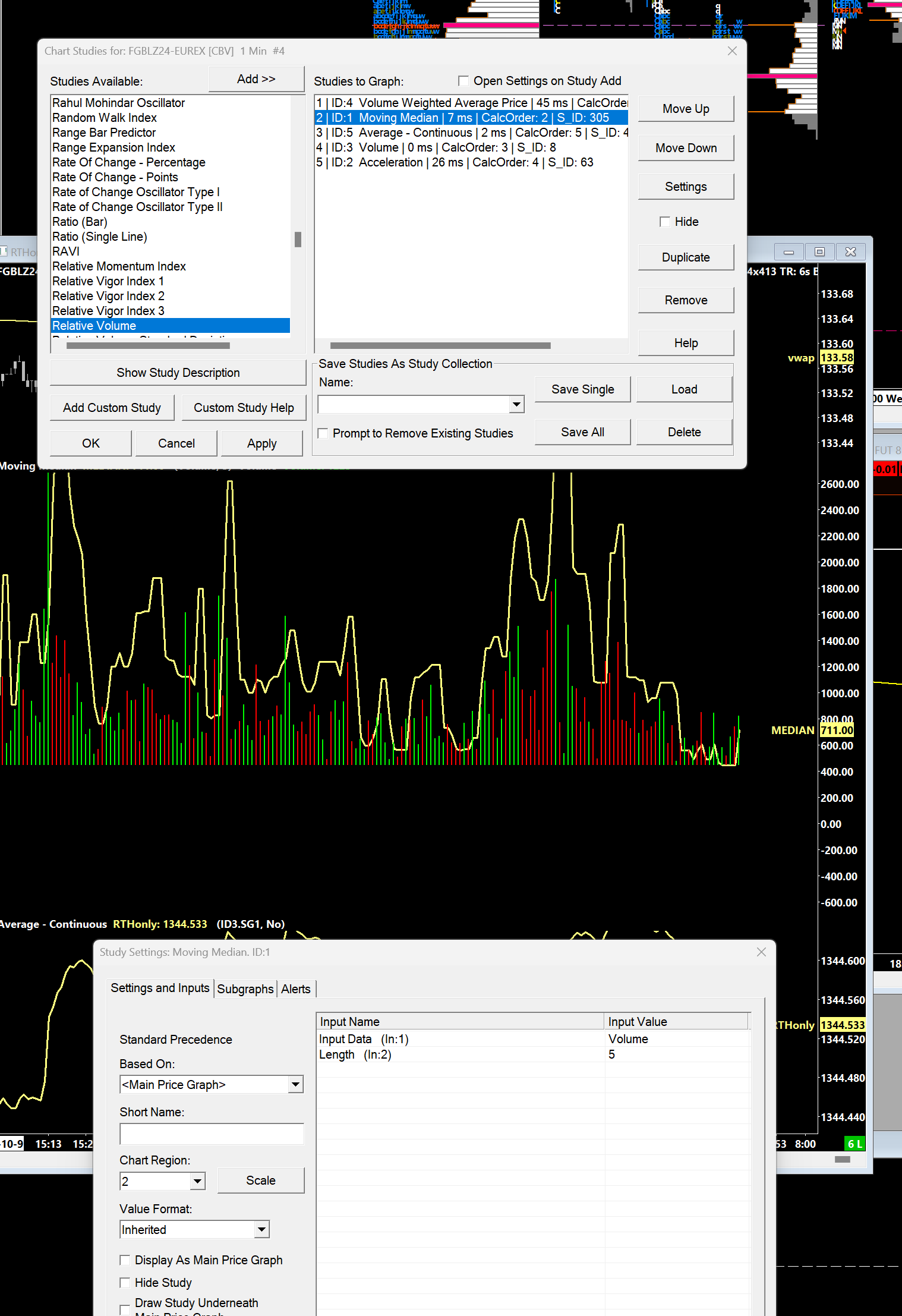Enable Open Settings on Study Add

tap(463, 81)
